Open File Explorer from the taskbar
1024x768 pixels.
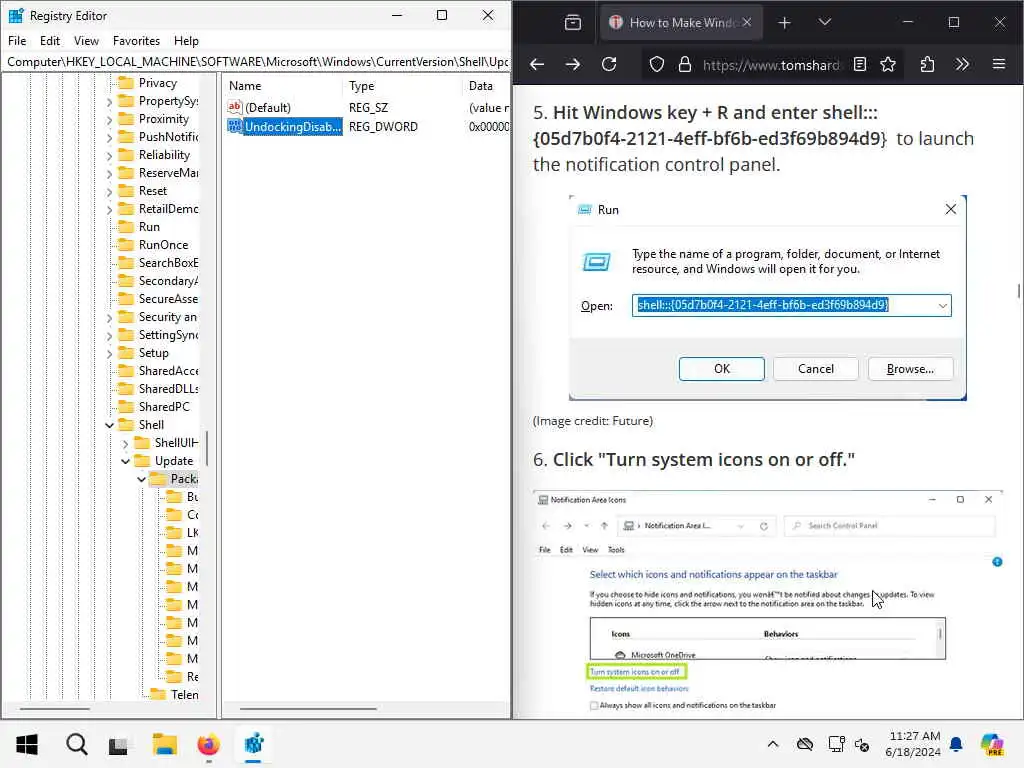click(164, 744)
